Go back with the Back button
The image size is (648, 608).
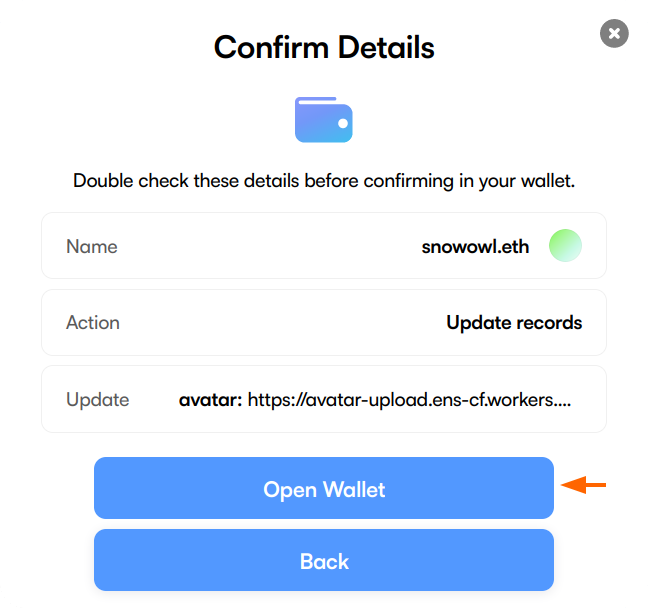click(324, 561)
